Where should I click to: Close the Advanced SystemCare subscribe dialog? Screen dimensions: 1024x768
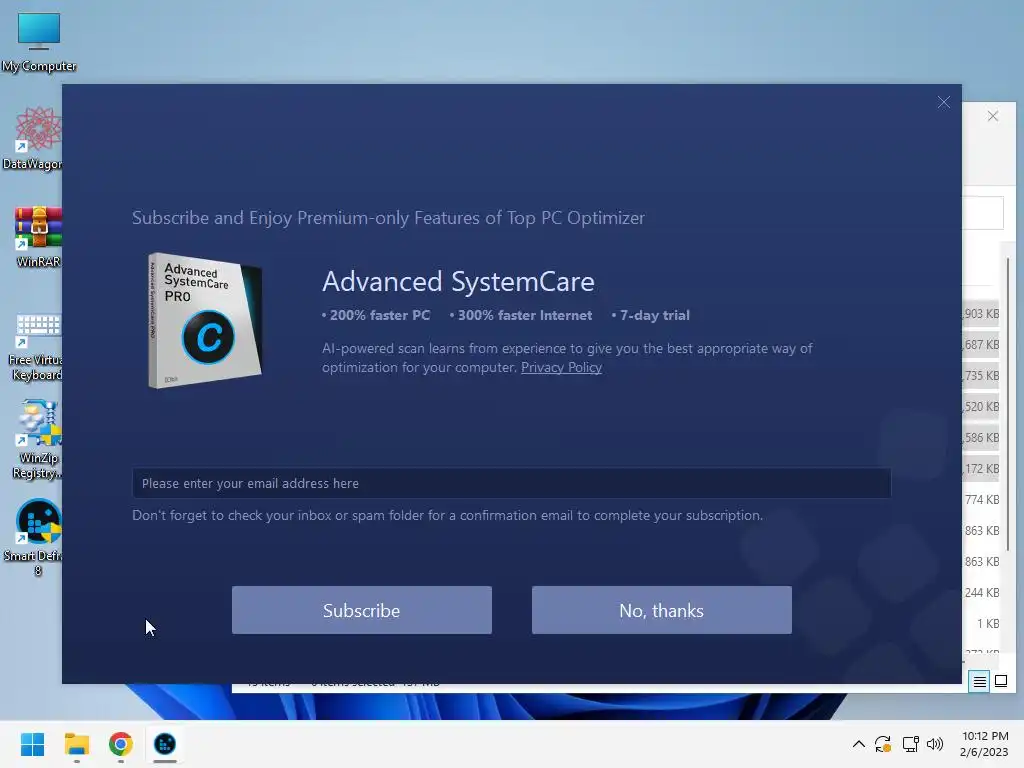(944, 103)
